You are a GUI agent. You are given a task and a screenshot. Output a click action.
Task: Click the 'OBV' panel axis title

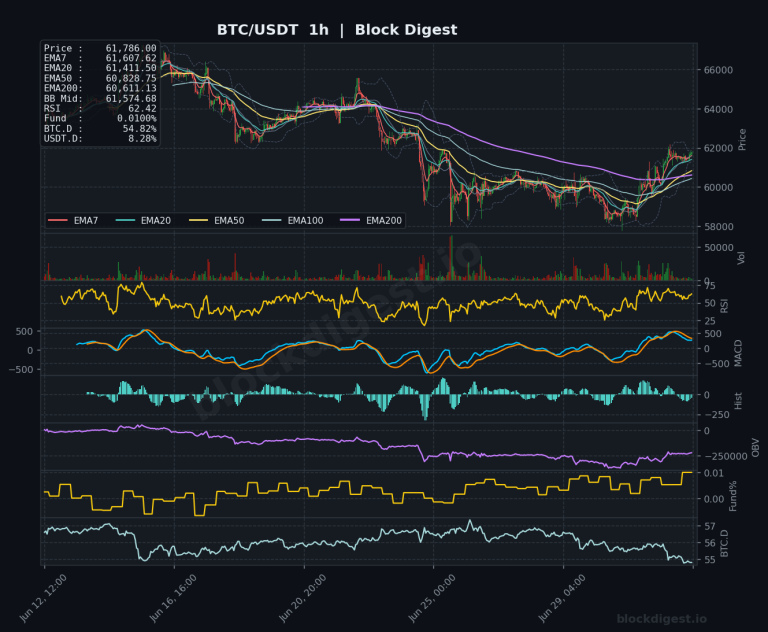click(x=755, y=447)
